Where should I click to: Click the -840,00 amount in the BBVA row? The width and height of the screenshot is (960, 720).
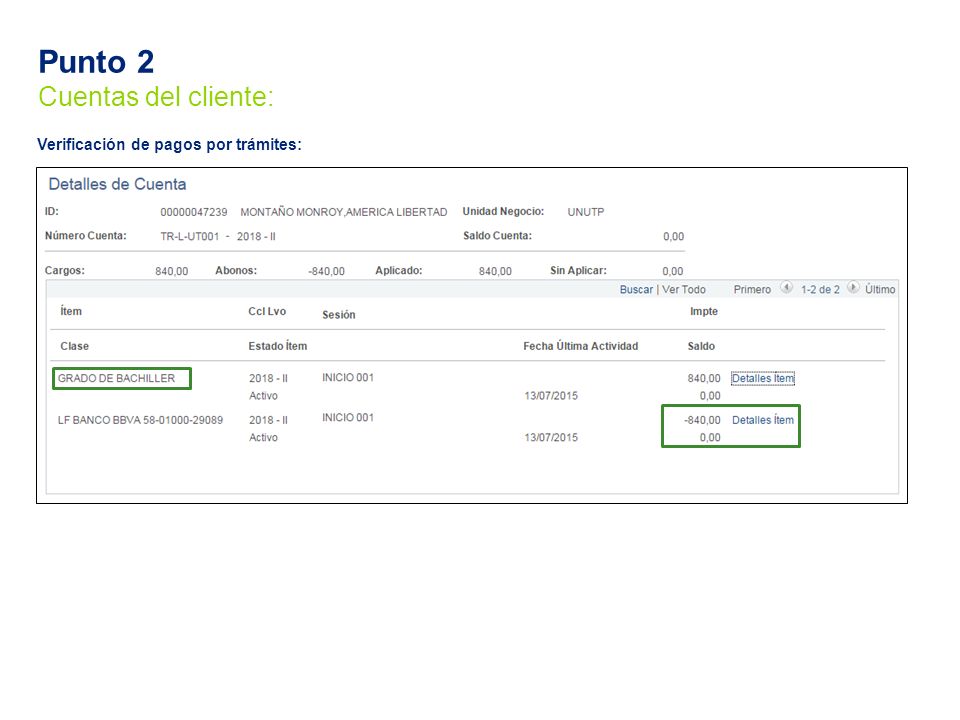tap(702, 420)
